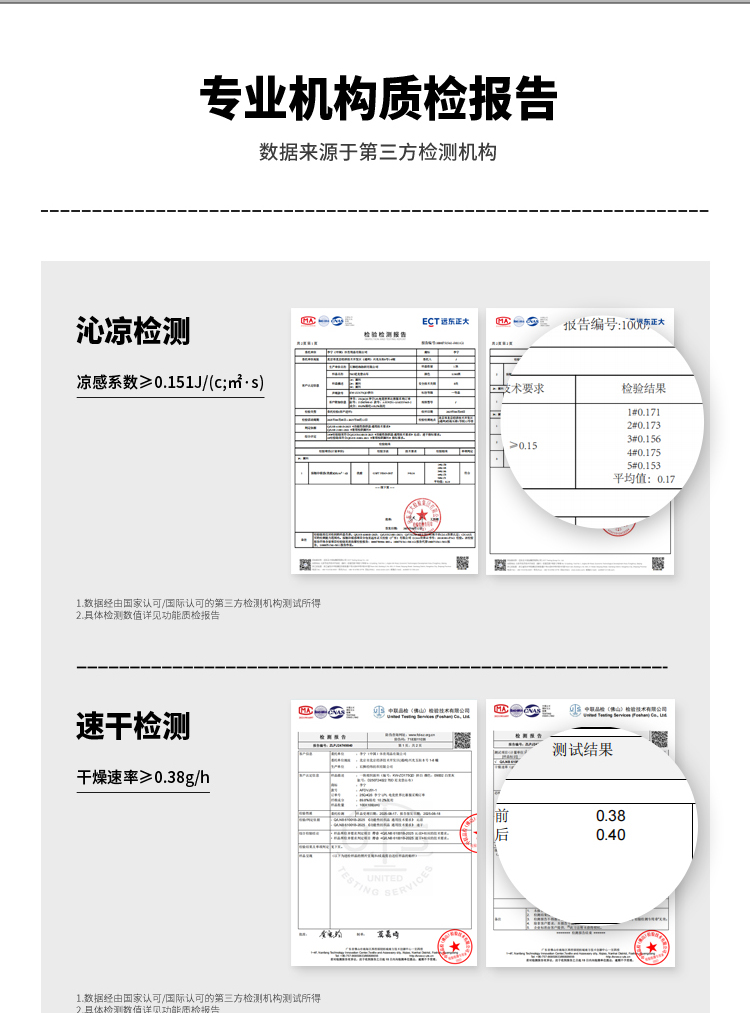Click the 干燥速率≥0.38g/h underlined text
The width and height of the screenshot is (750, 1013).
coord(143,777)
